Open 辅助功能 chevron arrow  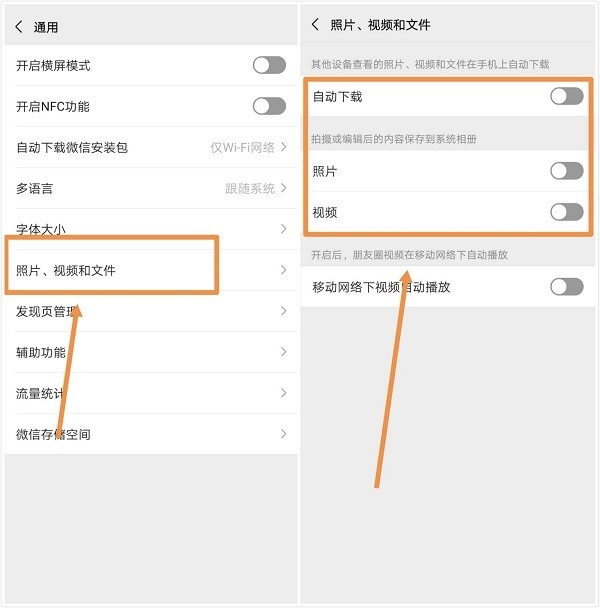point(284,352)
